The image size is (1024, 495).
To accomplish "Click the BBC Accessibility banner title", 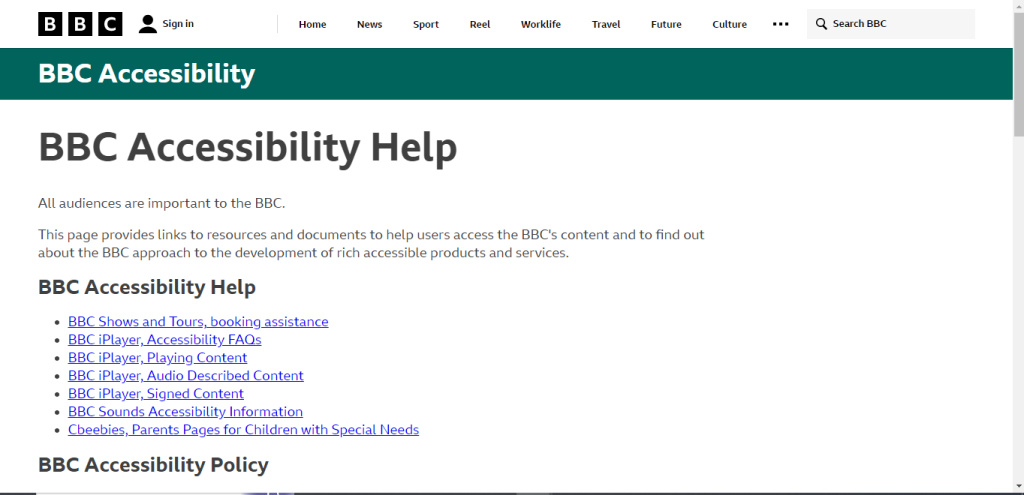I will [x=146, y=74].
